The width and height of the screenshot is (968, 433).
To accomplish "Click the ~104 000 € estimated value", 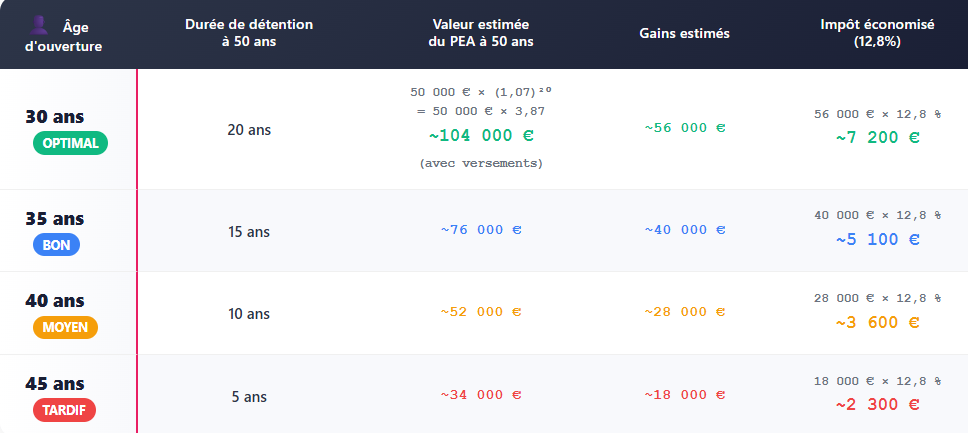I will (x=482, y=136).
